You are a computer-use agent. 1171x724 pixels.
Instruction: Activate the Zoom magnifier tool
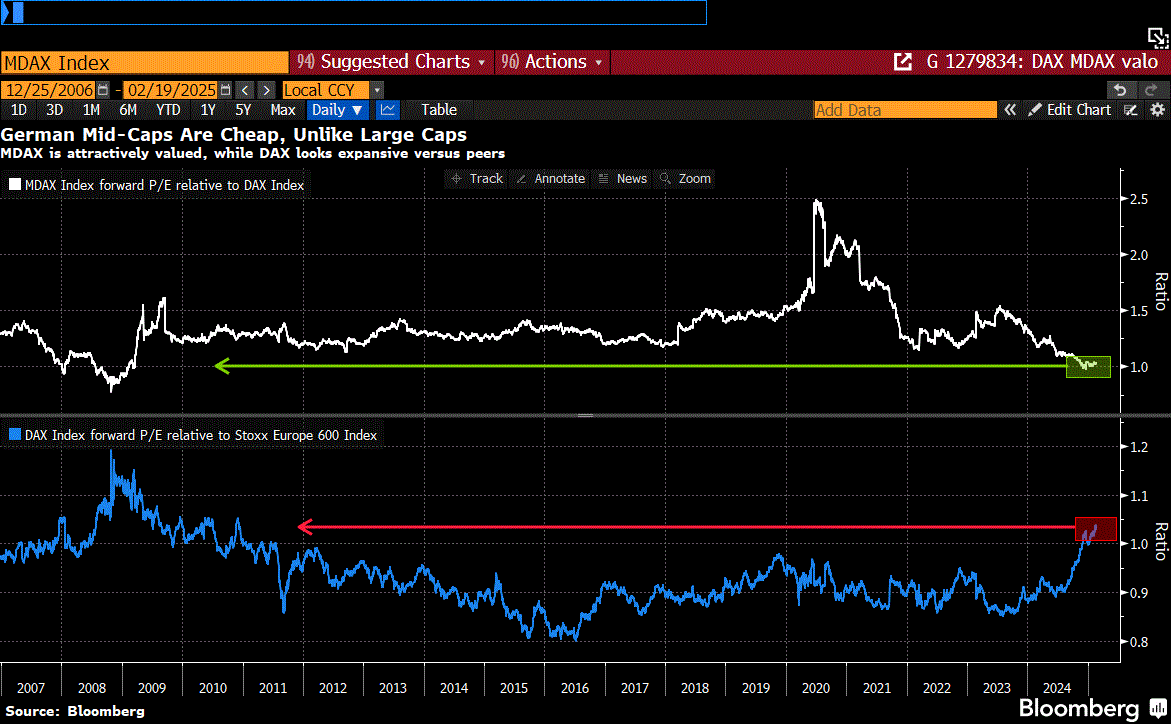[x=686, y=179]
